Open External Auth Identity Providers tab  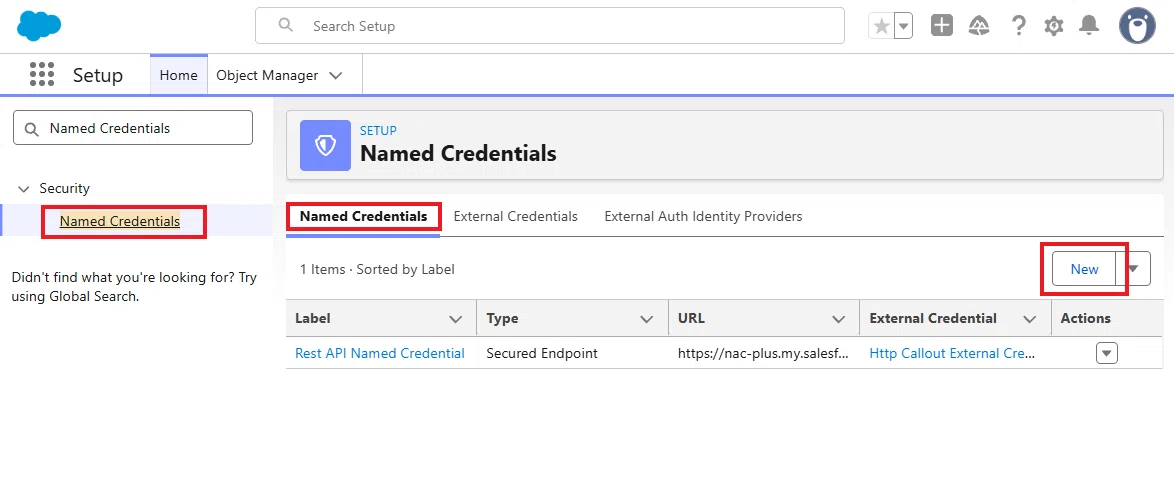(x=703, y=217)
